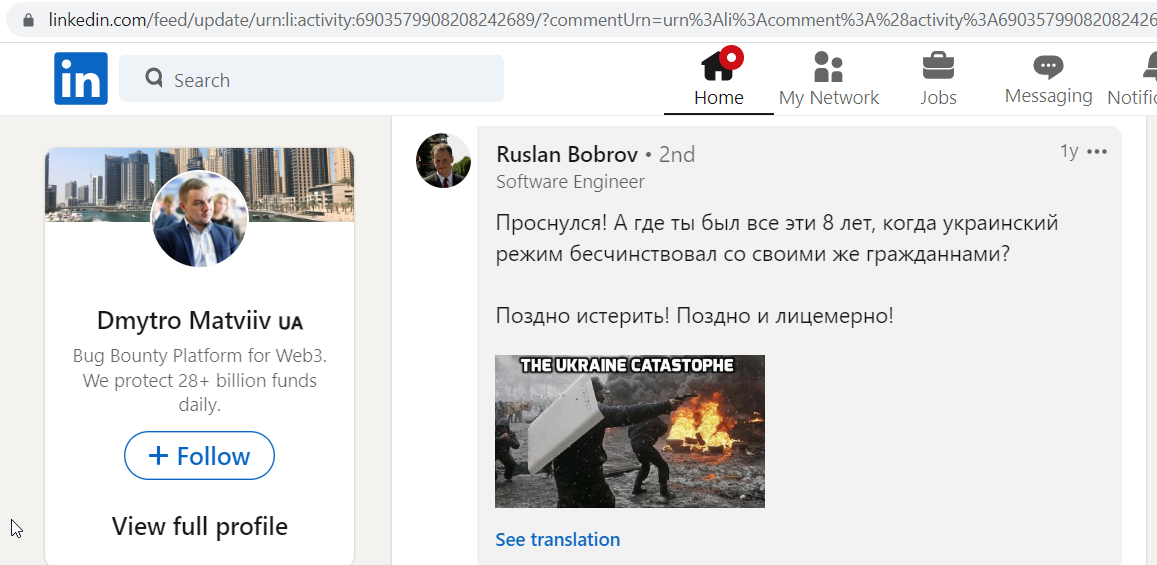Open The Ukraine Catastrophe image

tap(629, 431)
